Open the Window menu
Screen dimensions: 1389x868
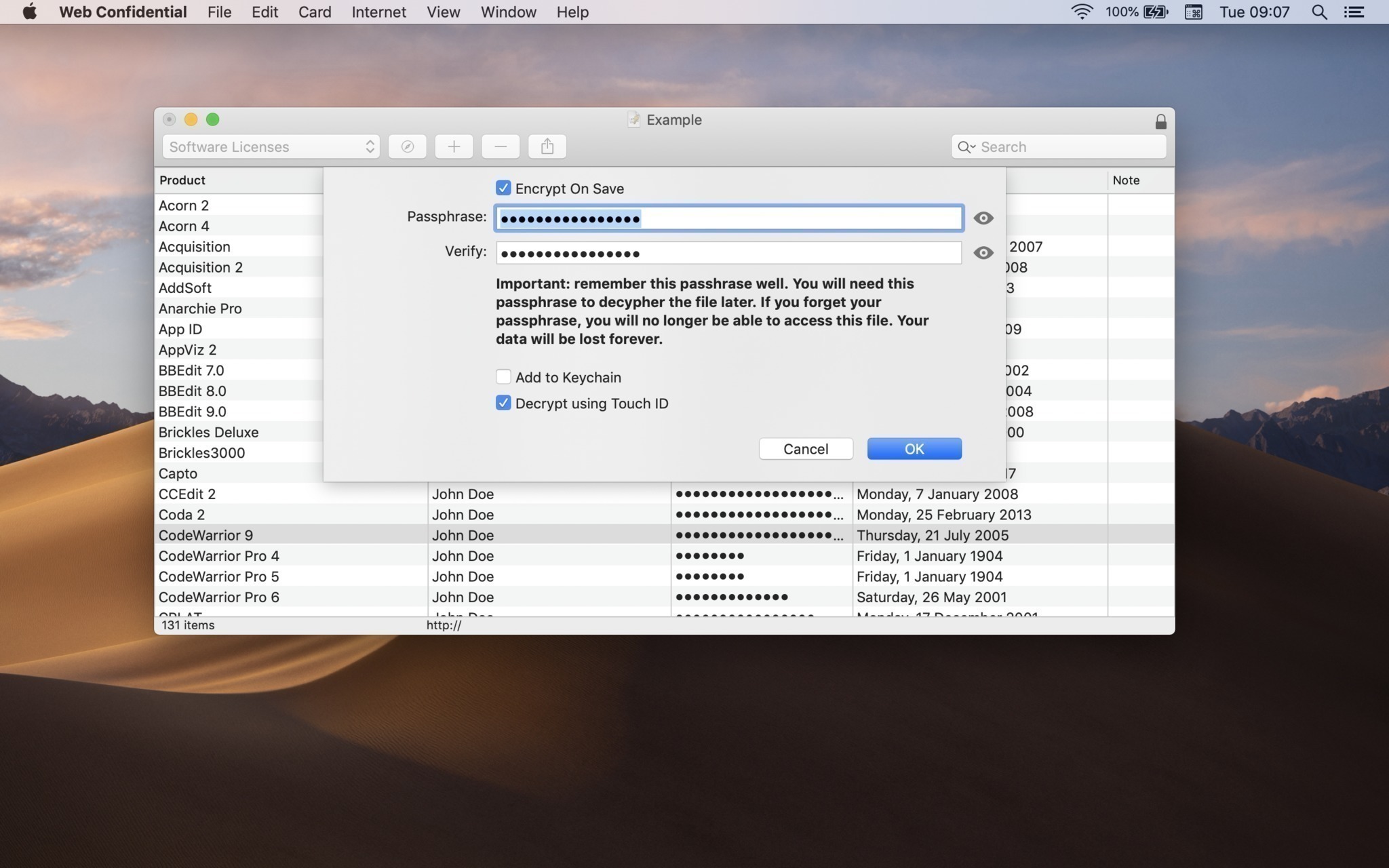[x=508, y=12]
